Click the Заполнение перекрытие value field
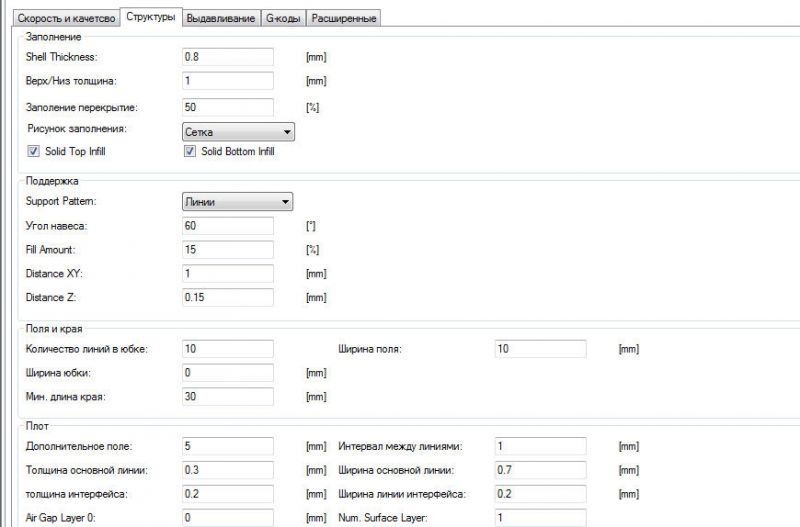 tap(228, 106)
